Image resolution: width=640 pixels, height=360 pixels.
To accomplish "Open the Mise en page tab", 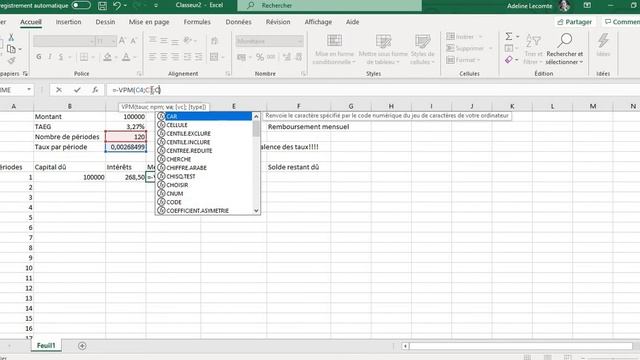I will tap(149, 22).
